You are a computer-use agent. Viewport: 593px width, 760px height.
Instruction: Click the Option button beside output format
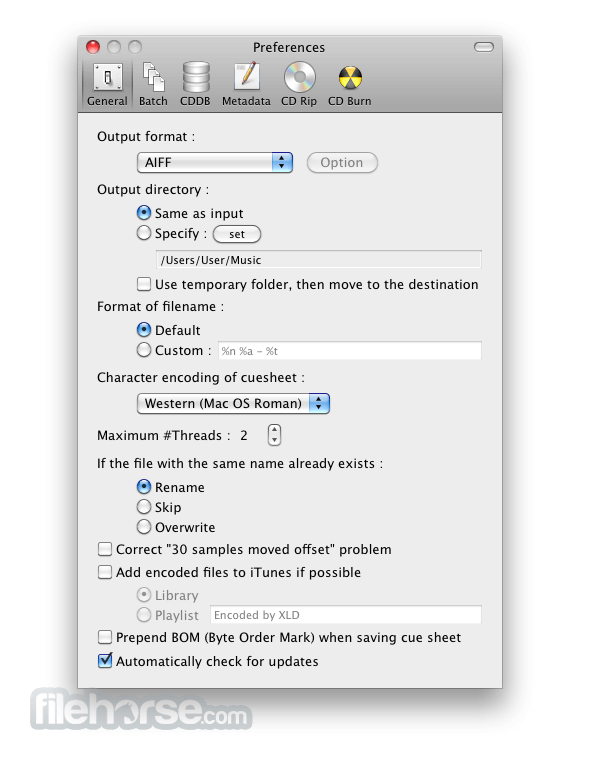click(x=342, y=162)
